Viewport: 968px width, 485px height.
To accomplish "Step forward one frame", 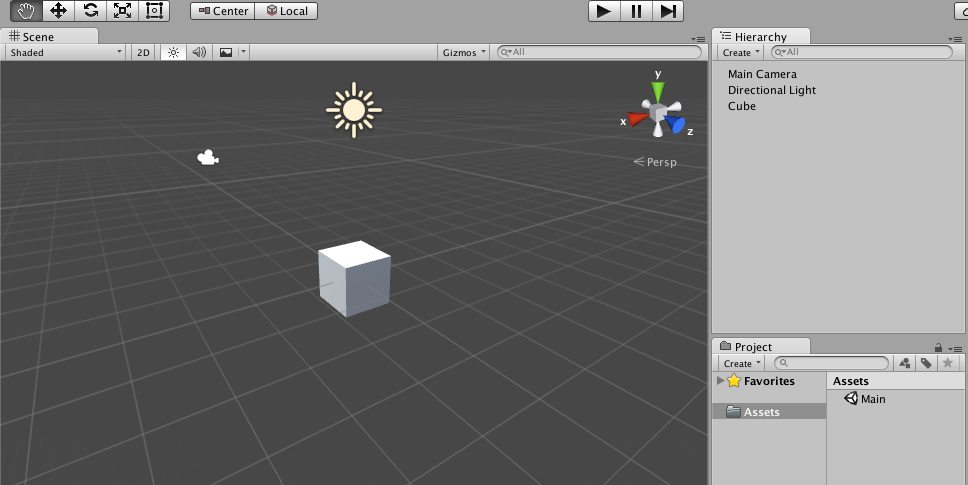I will (667, 11).
